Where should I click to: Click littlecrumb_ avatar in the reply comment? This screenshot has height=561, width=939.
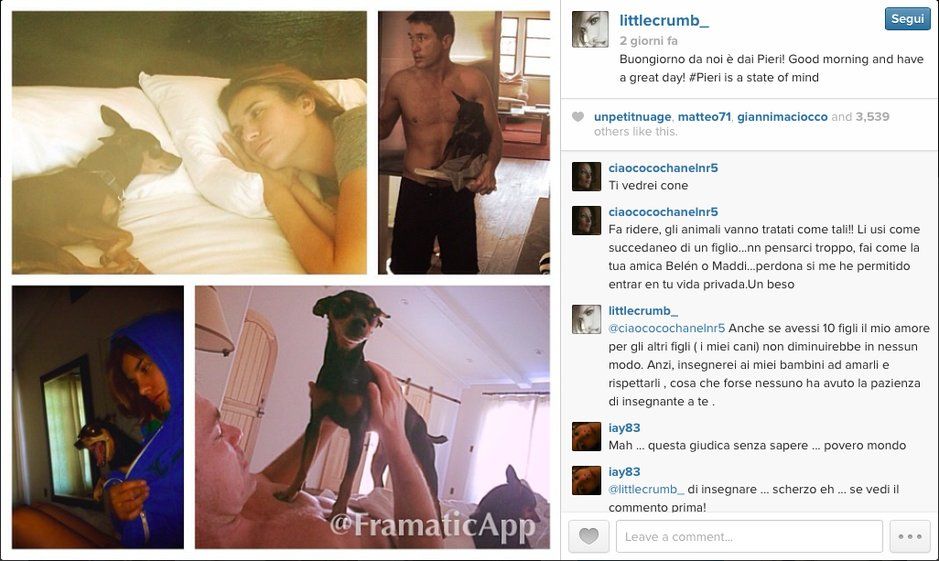tap(586, 319)
